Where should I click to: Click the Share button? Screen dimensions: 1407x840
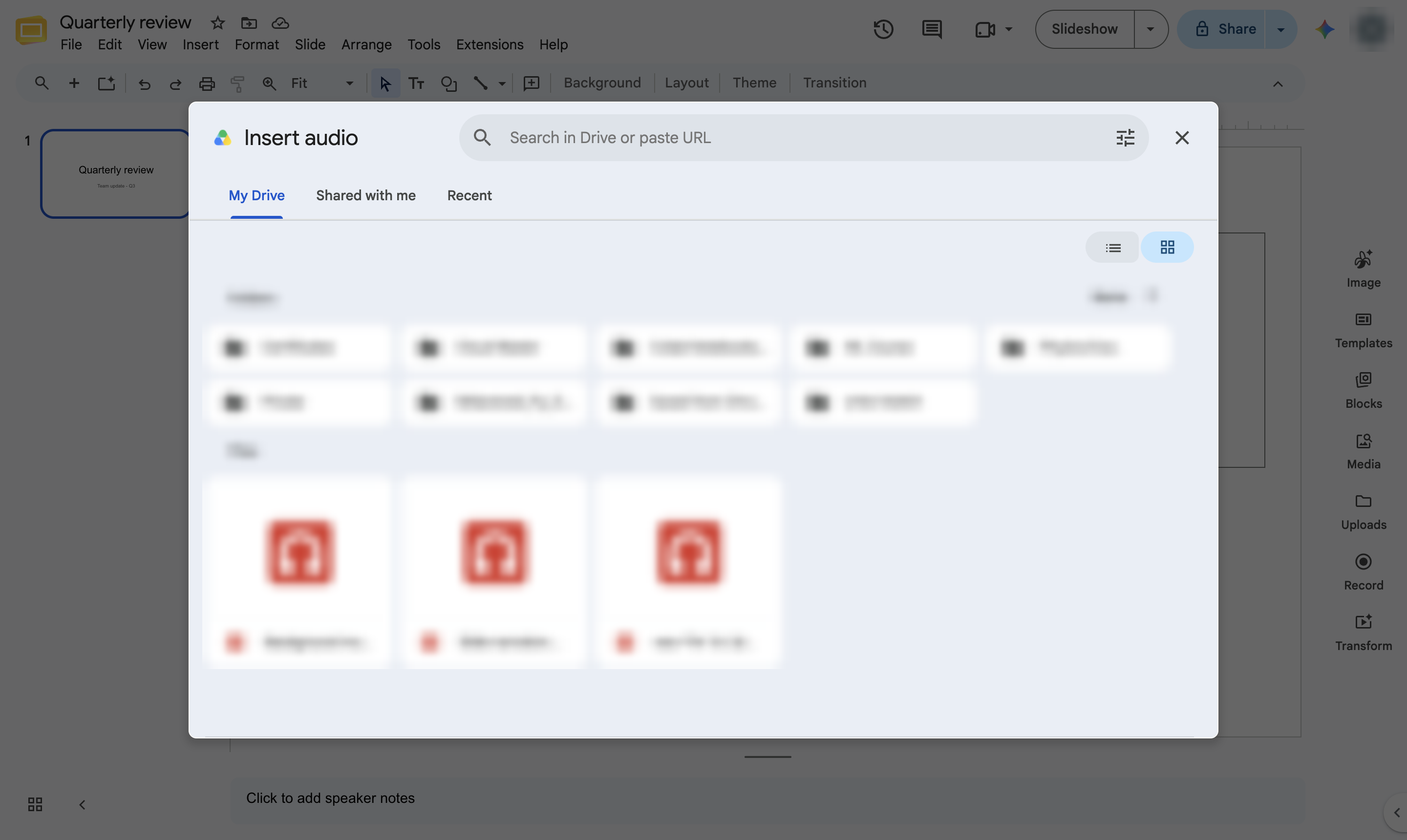1222,29
